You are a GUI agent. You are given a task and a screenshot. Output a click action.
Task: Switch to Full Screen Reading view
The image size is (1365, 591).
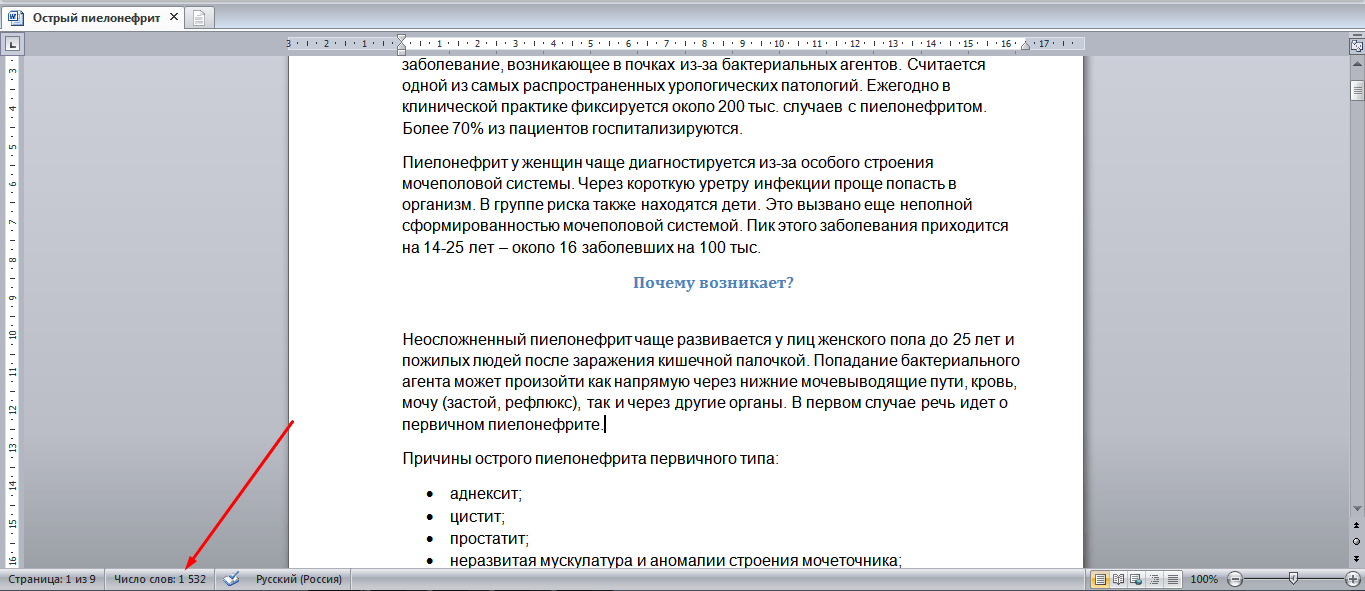pos(1119,579)
